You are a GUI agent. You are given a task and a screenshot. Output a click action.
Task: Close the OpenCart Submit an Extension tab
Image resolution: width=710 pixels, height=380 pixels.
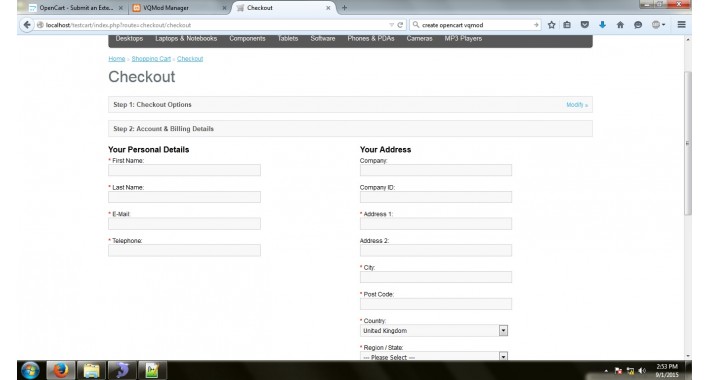[x=120, y=8]
